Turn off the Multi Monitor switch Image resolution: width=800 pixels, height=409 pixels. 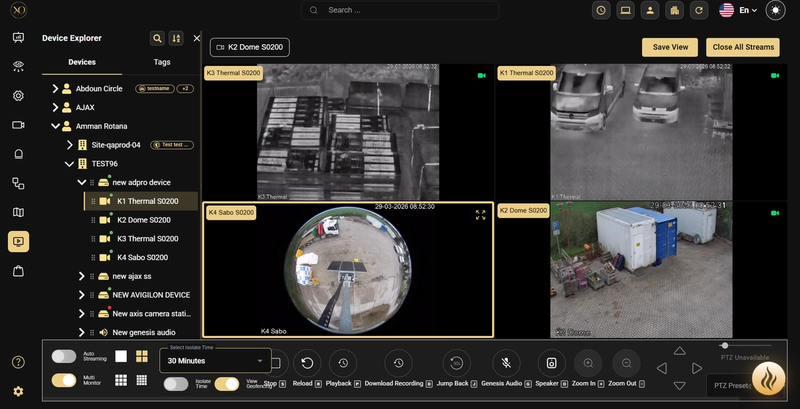coord(64,380)
